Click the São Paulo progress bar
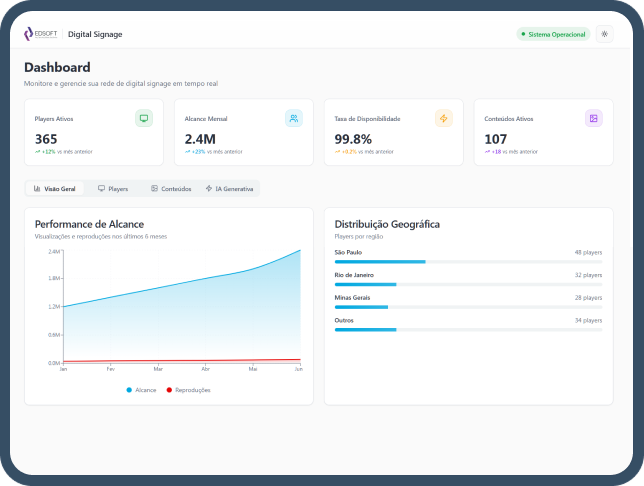644x486 pixels. [x=468, y=262]
